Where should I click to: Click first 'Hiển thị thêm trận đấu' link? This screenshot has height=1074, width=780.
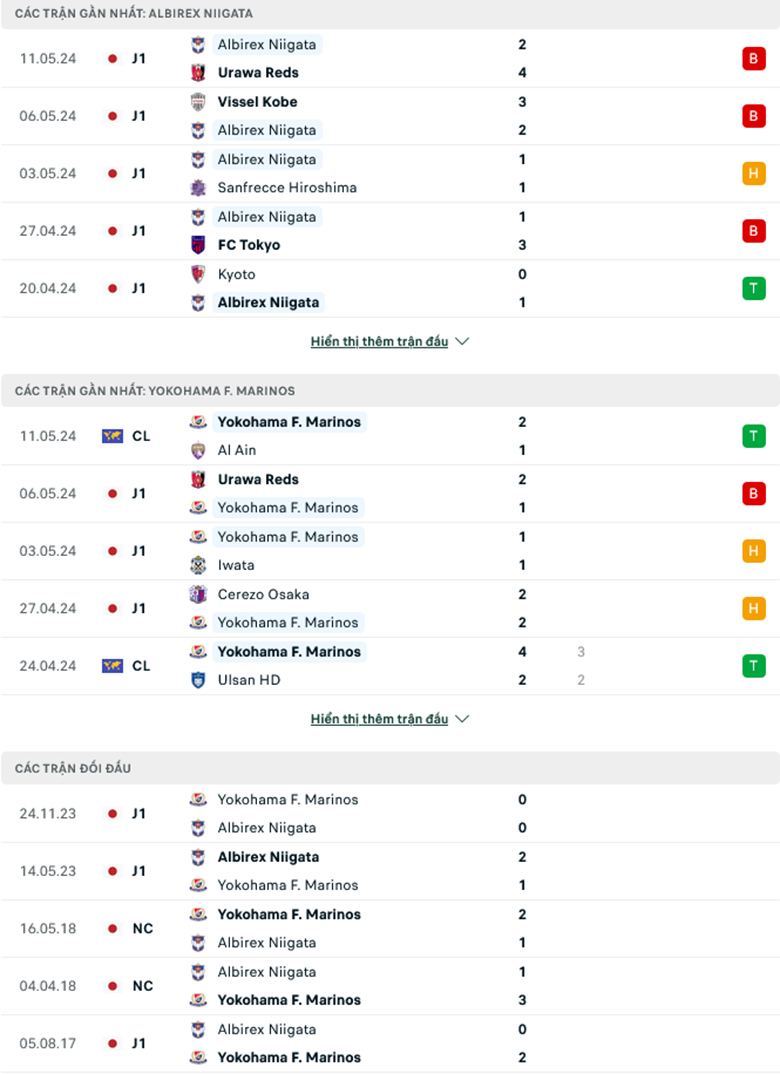pyautogui.click(x=379, y=342)
